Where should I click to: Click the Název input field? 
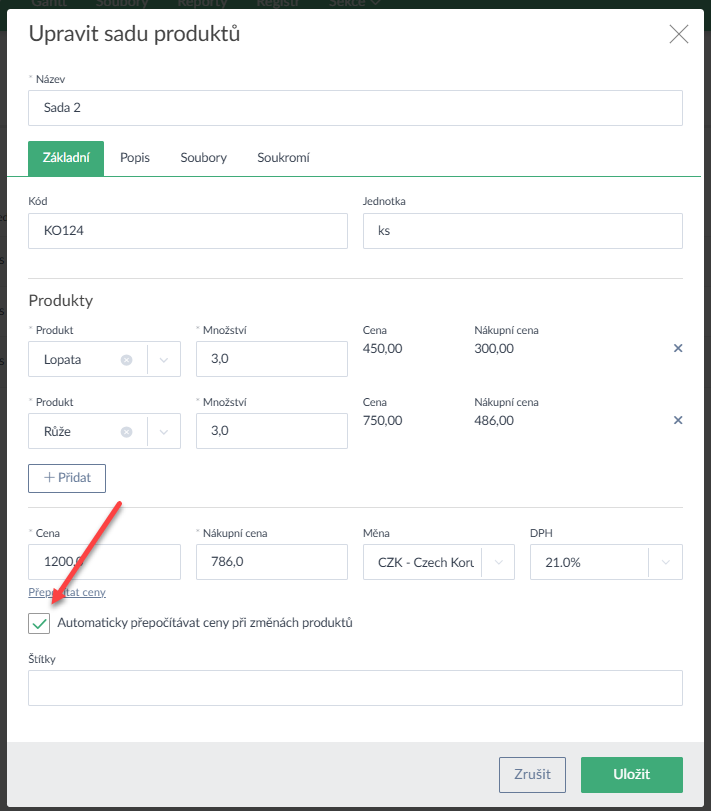point(355,108)
